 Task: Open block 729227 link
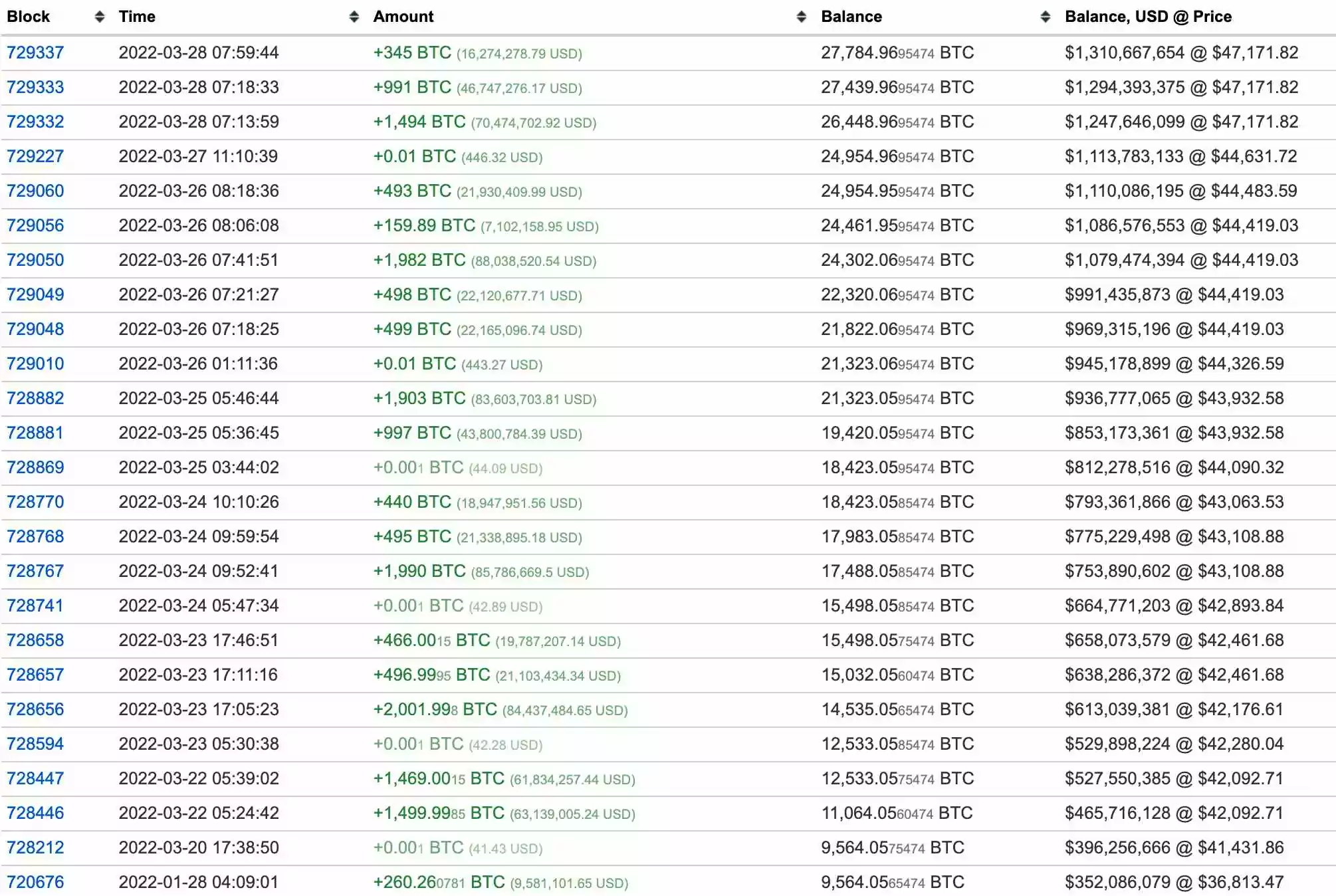coord(35,156)
